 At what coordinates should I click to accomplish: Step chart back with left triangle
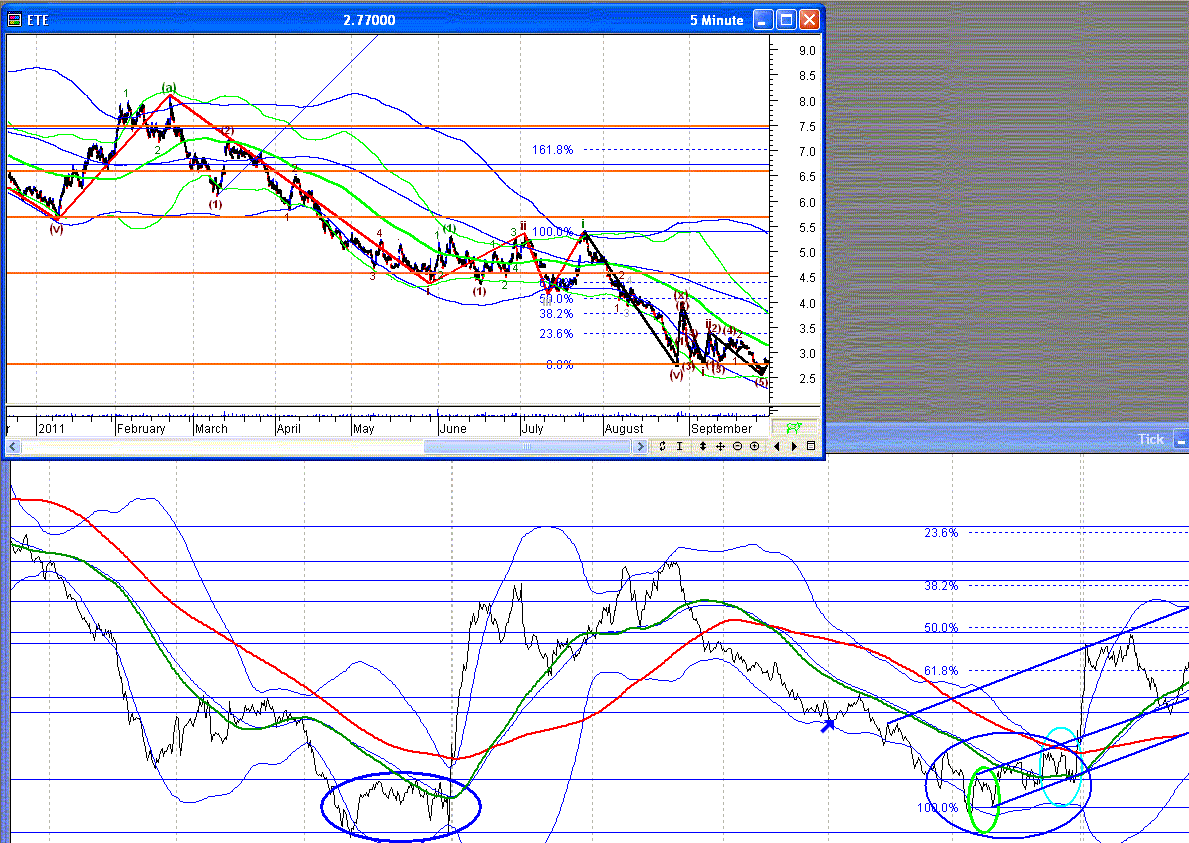click(x=776, y=447)
